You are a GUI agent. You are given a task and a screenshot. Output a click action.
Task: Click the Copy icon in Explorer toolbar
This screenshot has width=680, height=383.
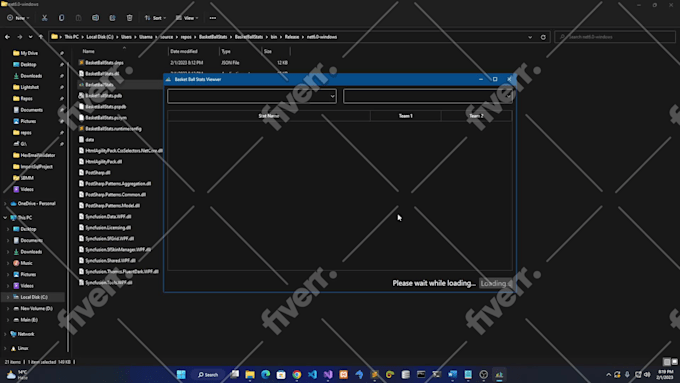[x=61, y=18]
